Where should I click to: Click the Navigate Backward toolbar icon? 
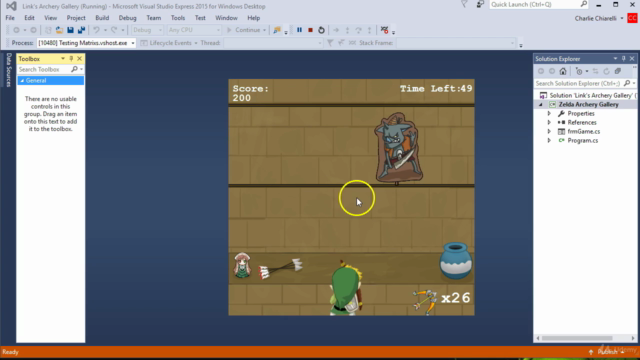[16, 30]
